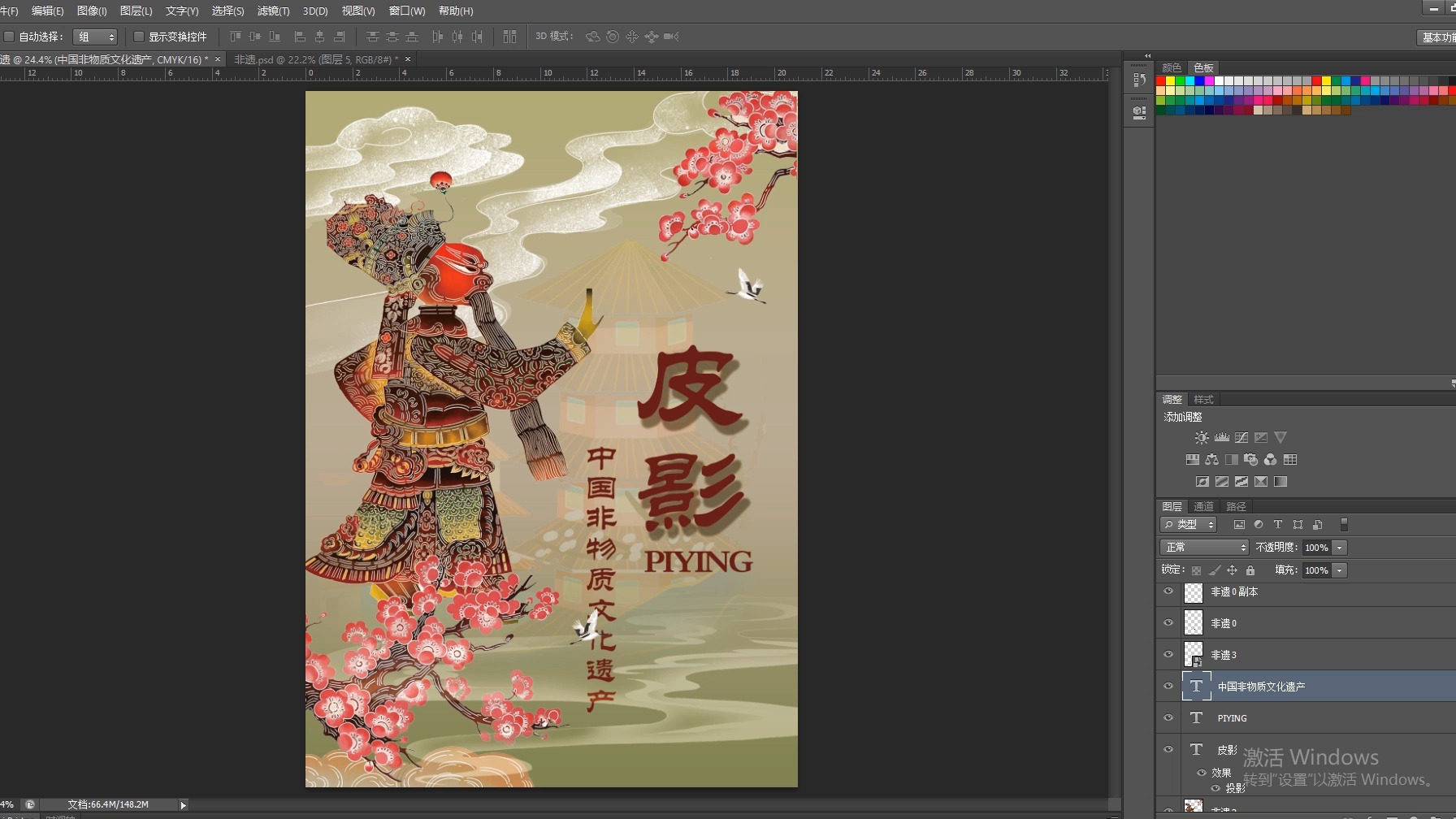This screenshot has height=819, width=1456.
Task: Open the 窗口(W) menu
Action: 406,11
